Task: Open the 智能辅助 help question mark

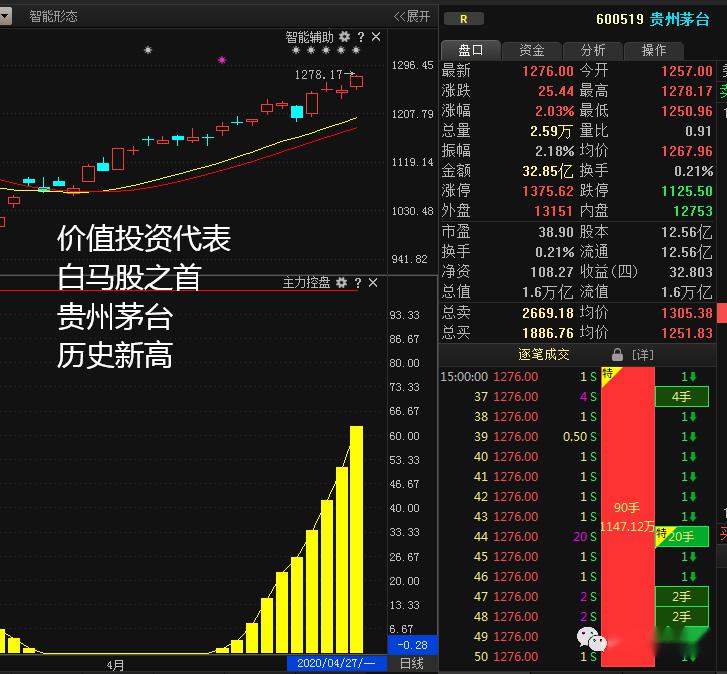Action: point(361,37)
